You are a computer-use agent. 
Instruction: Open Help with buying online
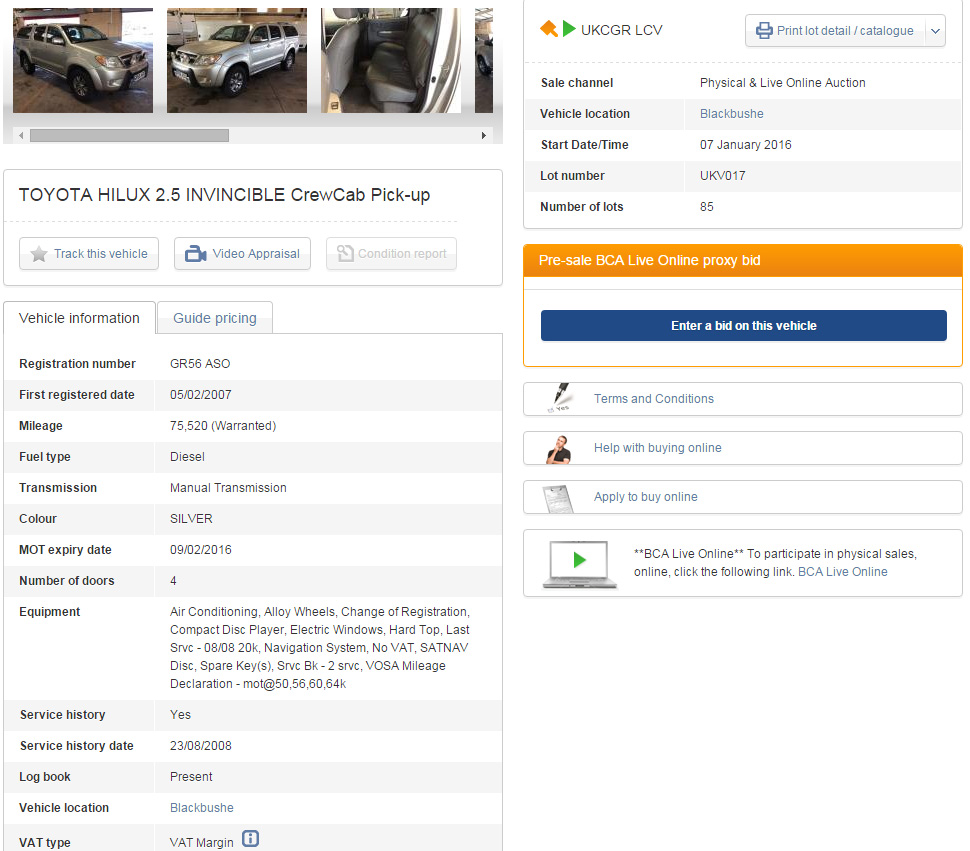click(x=658, y=448)
